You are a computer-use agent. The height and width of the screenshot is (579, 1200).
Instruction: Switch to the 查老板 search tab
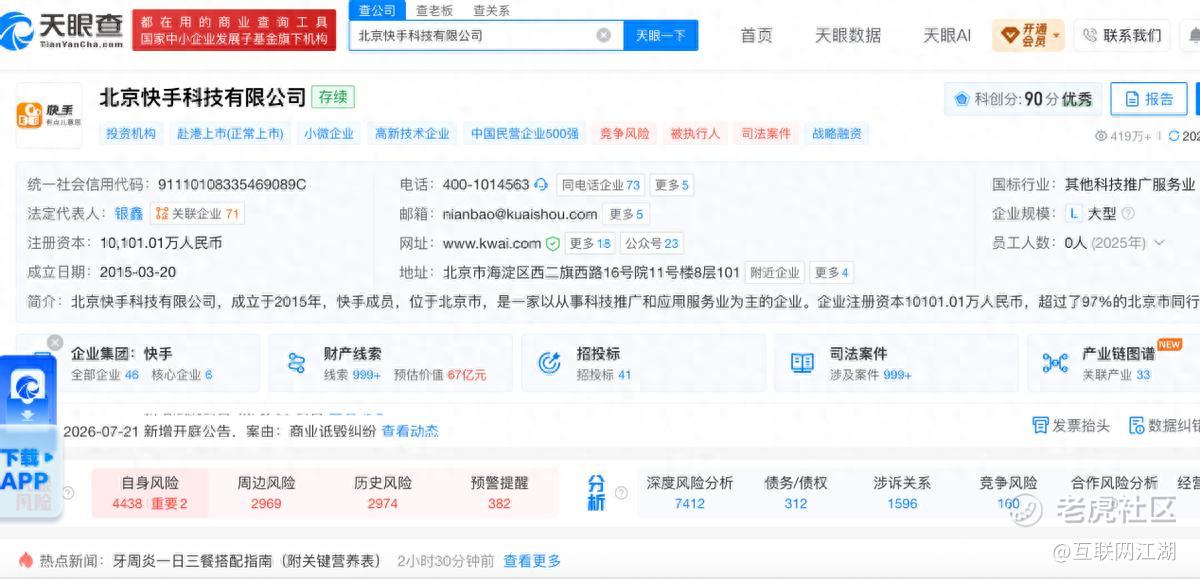[434, 10]
